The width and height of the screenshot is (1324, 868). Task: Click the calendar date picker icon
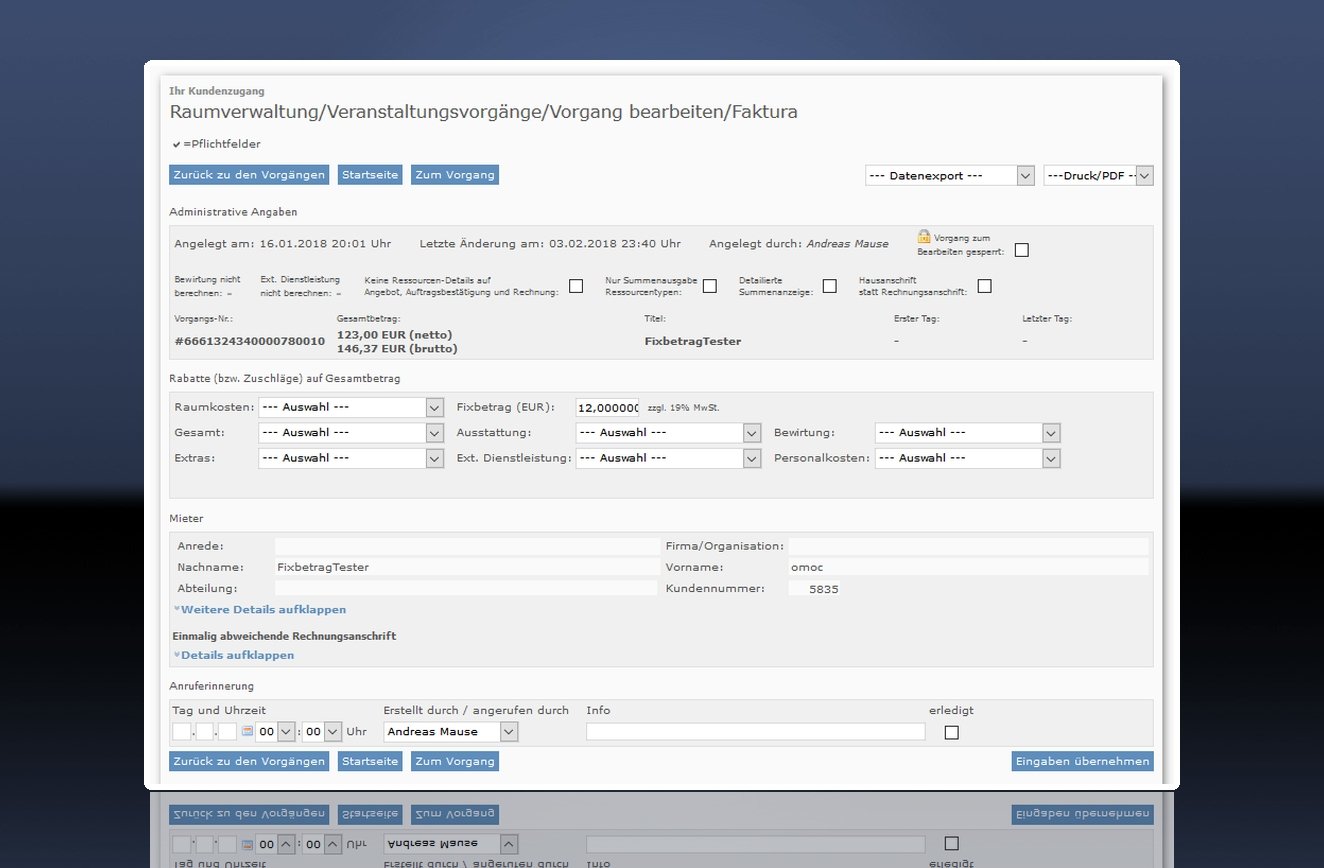pos(247,732)
